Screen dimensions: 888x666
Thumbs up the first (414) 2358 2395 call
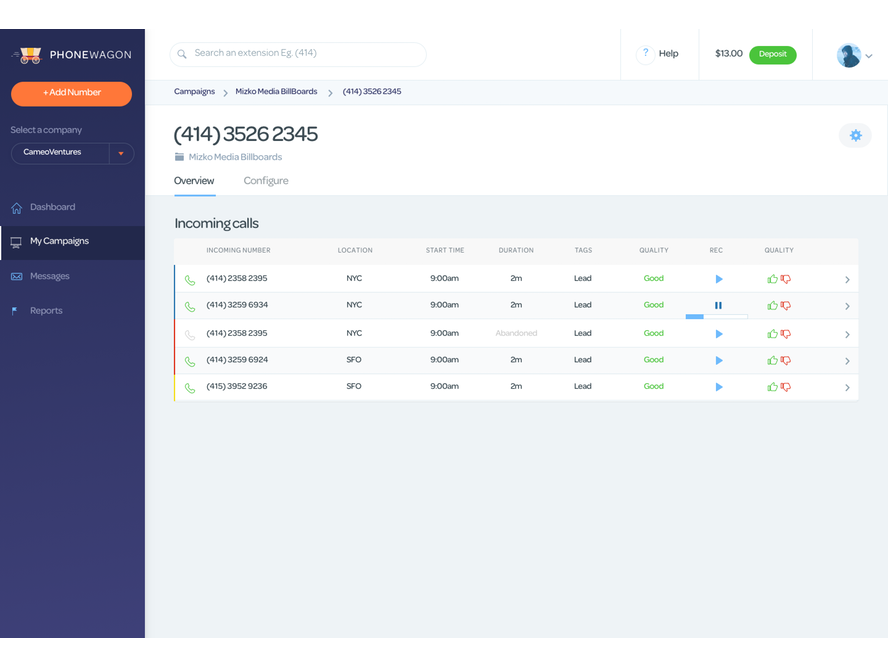[x=772, y=279]
